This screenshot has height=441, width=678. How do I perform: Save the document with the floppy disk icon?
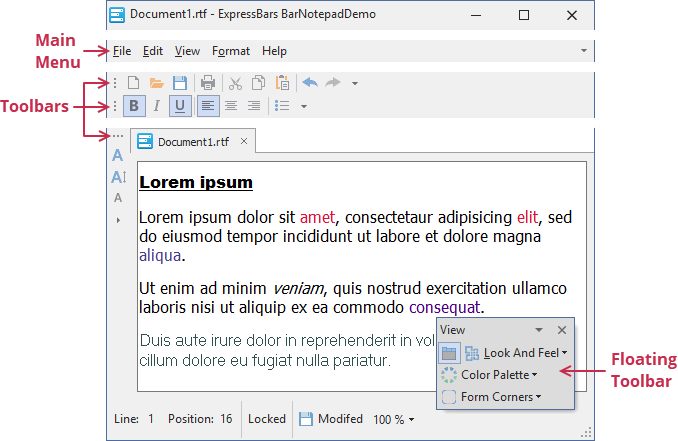(x=180, y=83)
